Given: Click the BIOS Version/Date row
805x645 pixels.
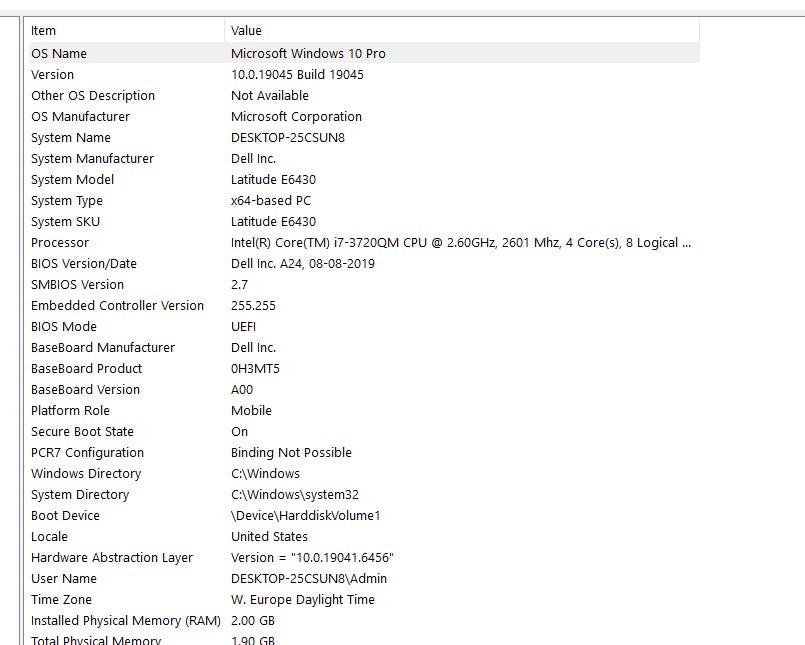Looking at the screenshot, I should [x=364, y=263].
